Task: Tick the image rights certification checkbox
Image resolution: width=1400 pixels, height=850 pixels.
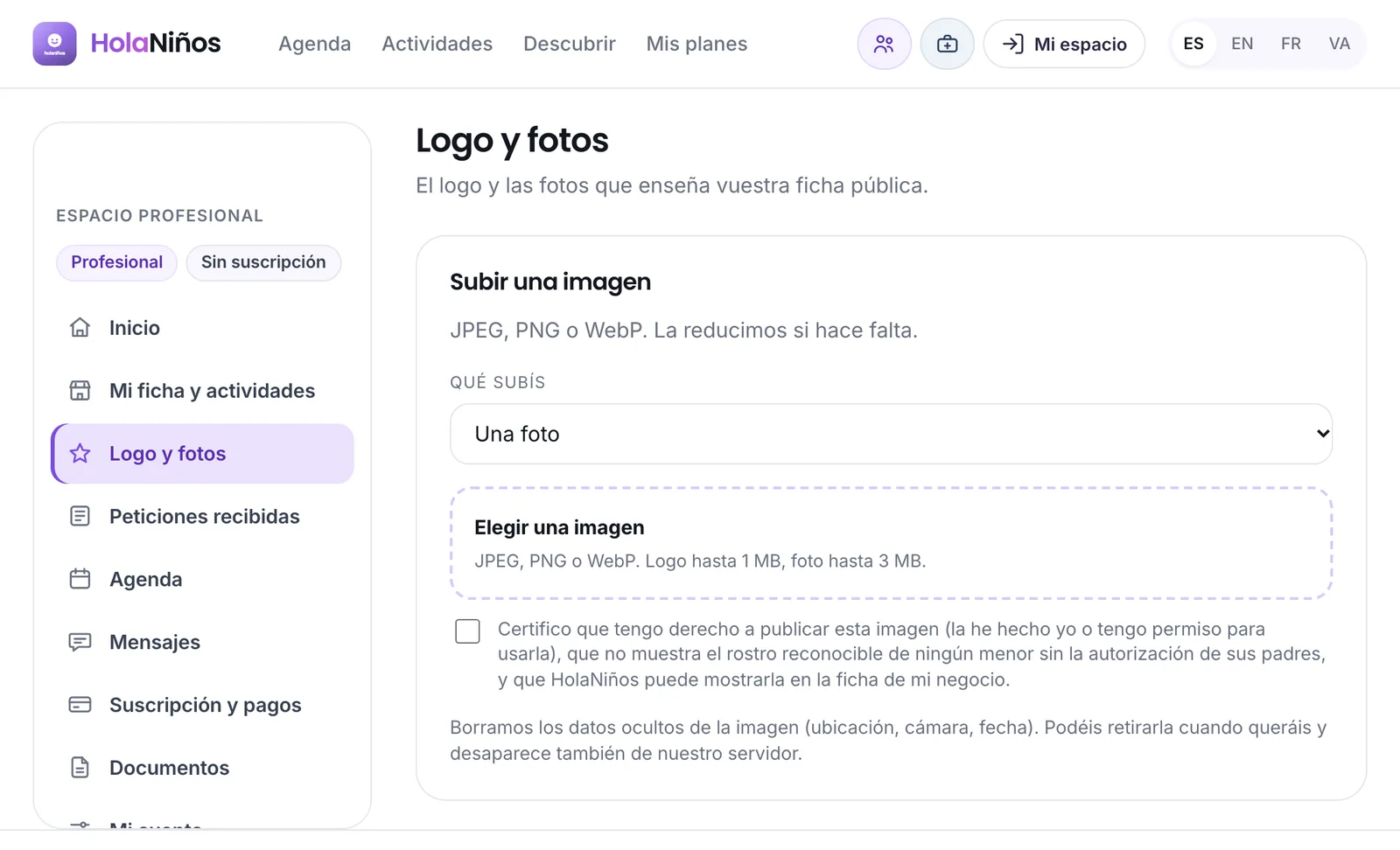Action: pyautogui.click(x=467, y=631)
